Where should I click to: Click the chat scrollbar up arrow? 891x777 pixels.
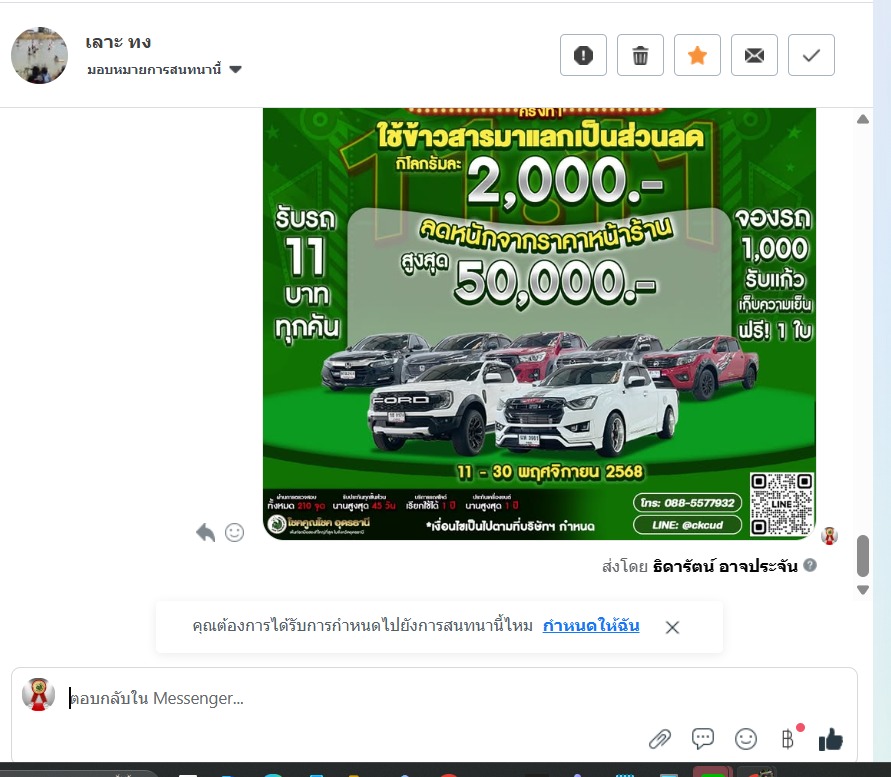(863, 119)
